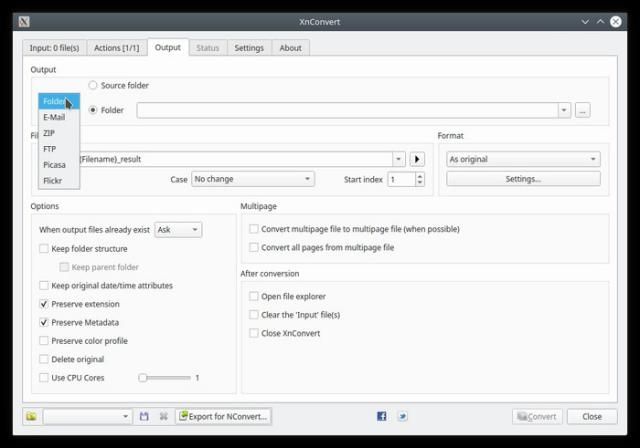Choose ZIP from the output list

pyautogui.click(x=49, y=133)
